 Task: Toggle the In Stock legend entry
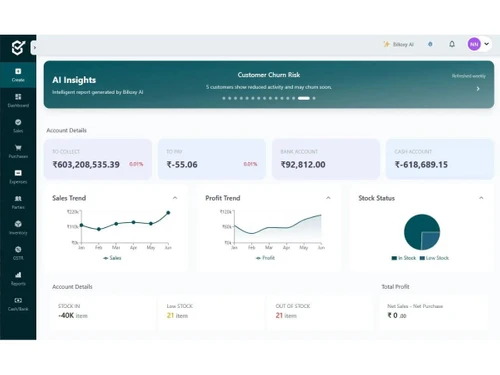404,258
